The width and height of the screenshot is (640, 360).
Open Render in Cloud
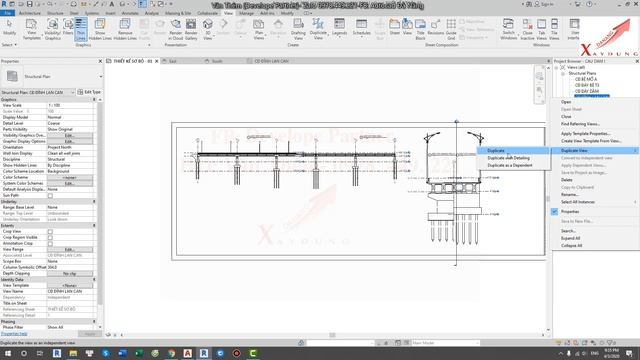(176, 29)
